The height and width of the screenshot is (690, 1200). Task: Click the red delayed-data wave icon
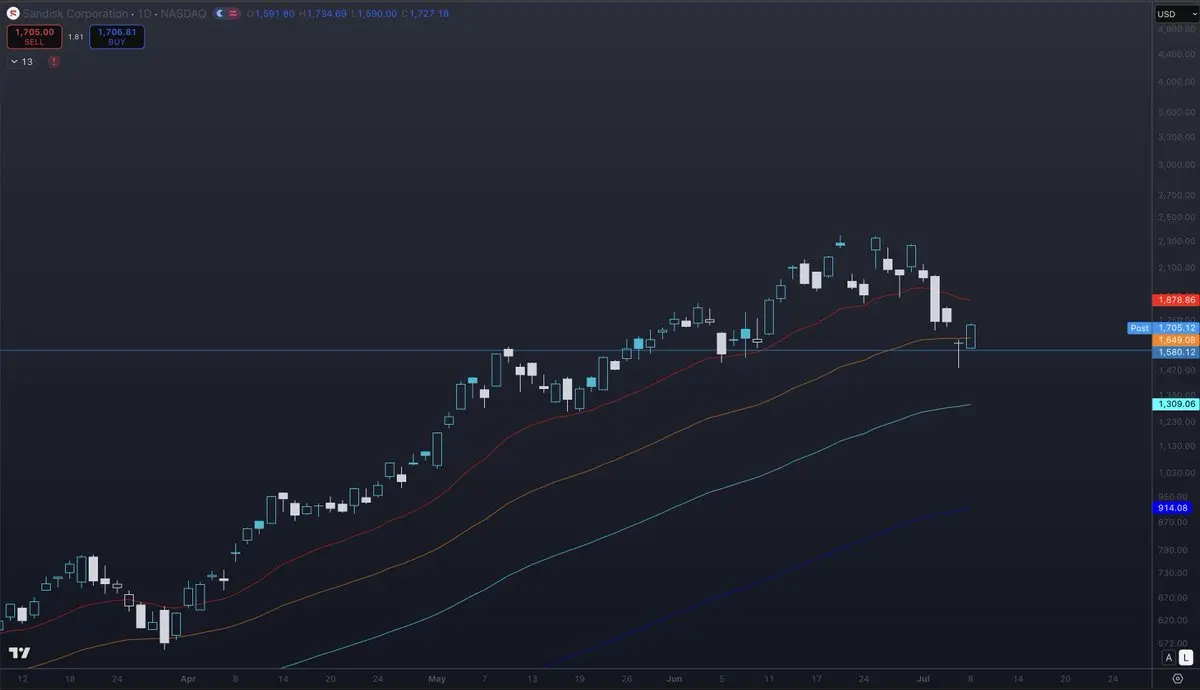click(233, 14)
